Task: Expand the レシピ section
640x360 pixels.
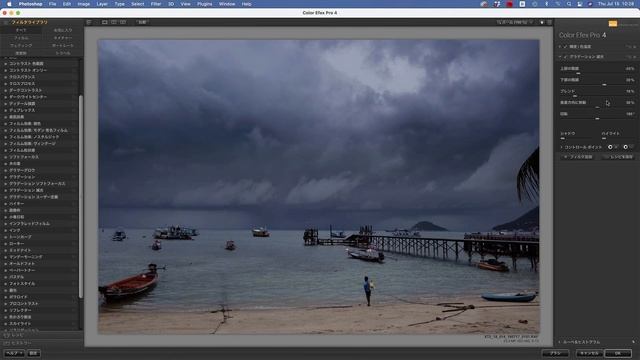Action: click(x=16, y=335)
